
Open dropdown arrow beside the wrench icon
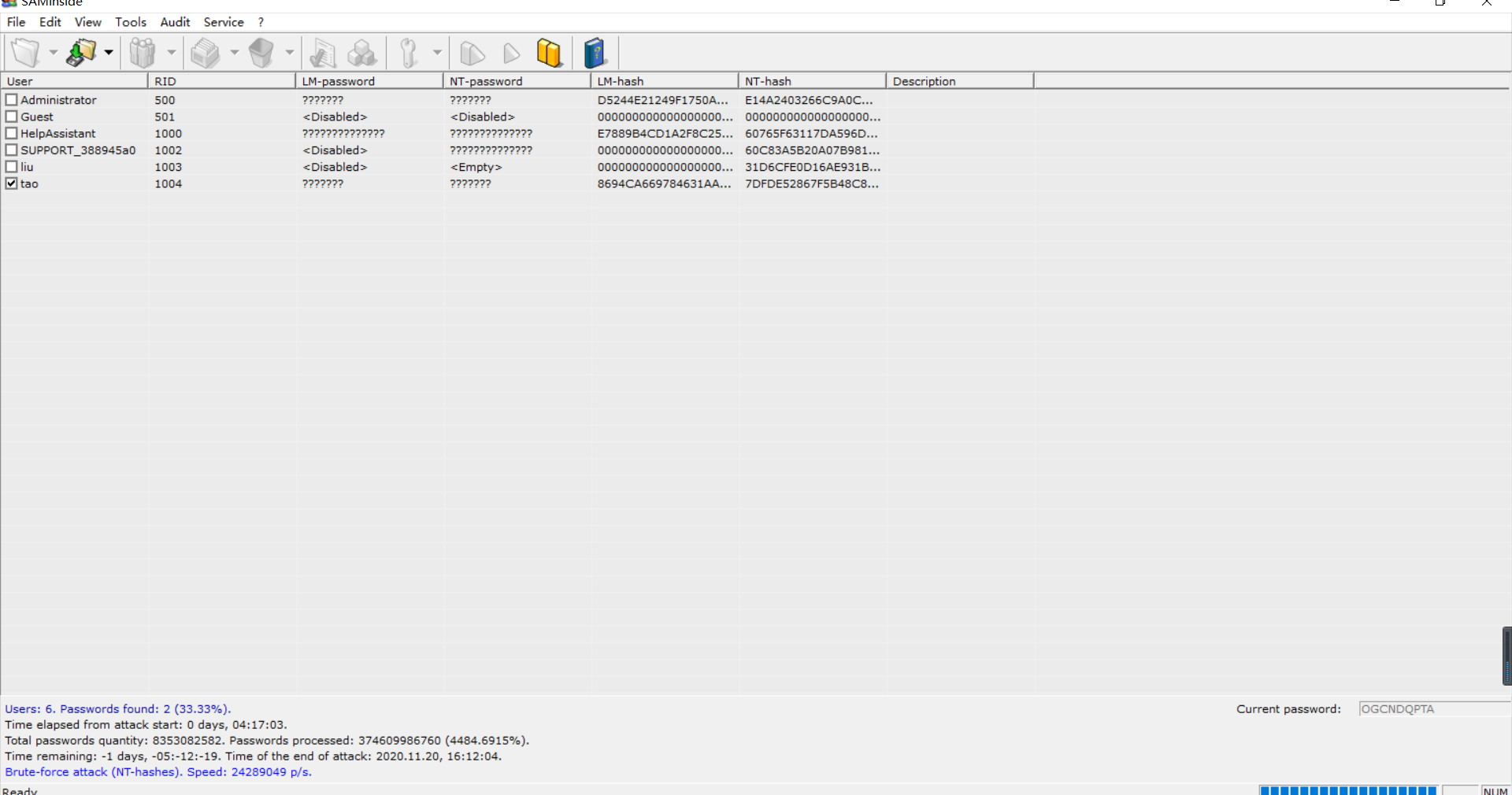(437, 53)
